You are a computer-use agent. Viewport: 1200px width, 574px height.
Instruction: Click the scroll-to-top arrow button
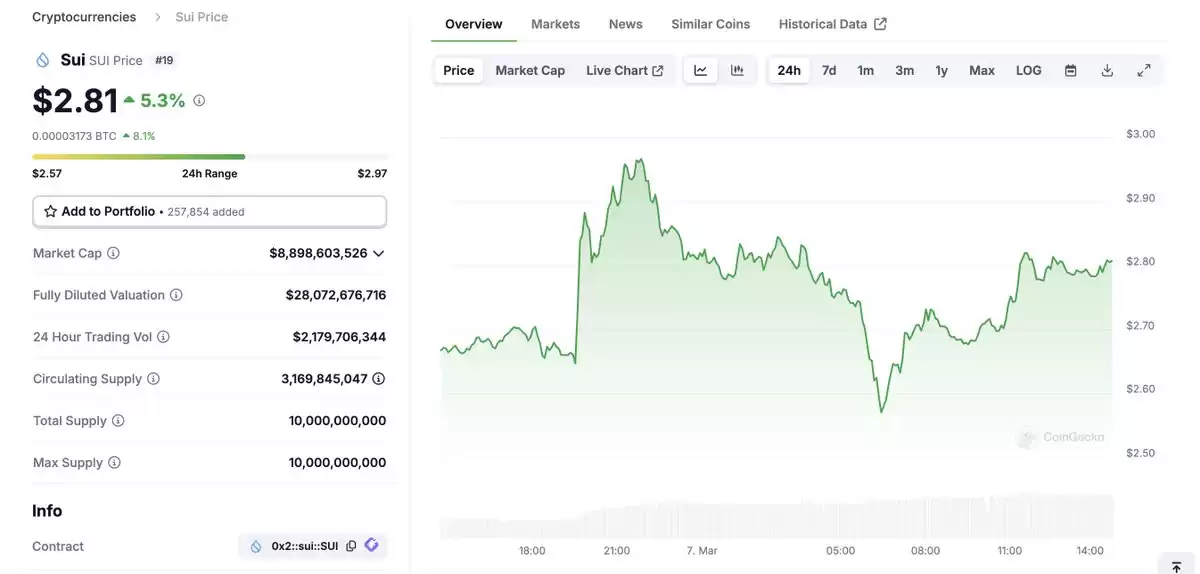[x=1176, y=565]
